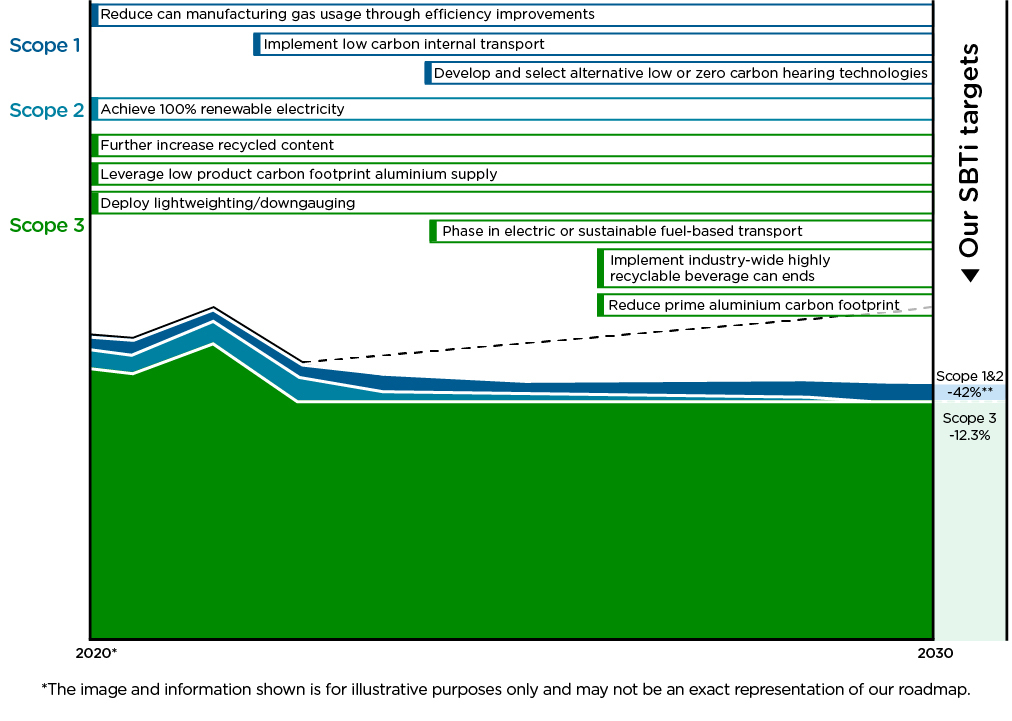
Task: Click the black triangle arrow below SBTi targets
Action: (969, 276)
